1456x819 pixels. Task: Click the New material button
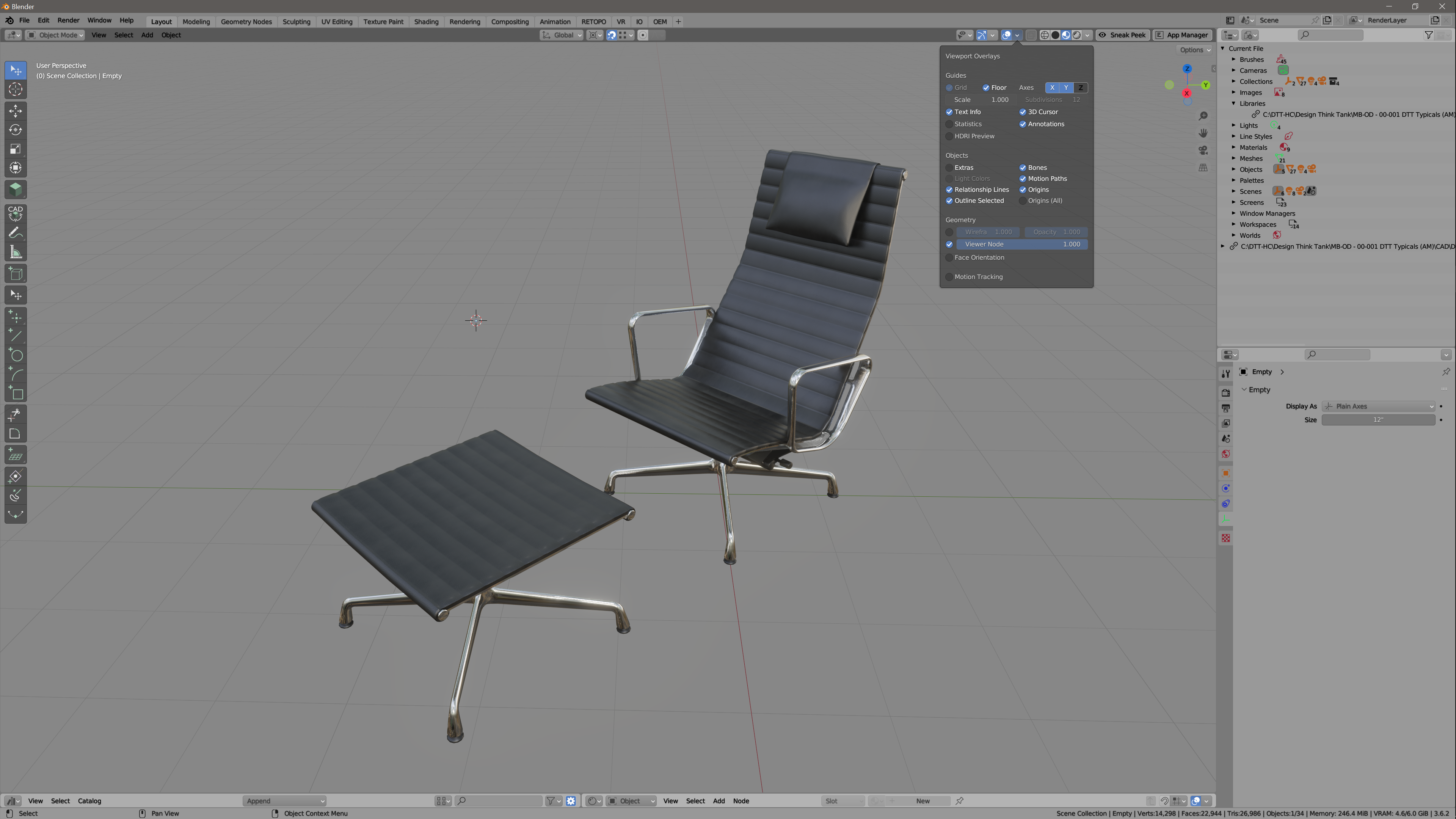(923, 801)
